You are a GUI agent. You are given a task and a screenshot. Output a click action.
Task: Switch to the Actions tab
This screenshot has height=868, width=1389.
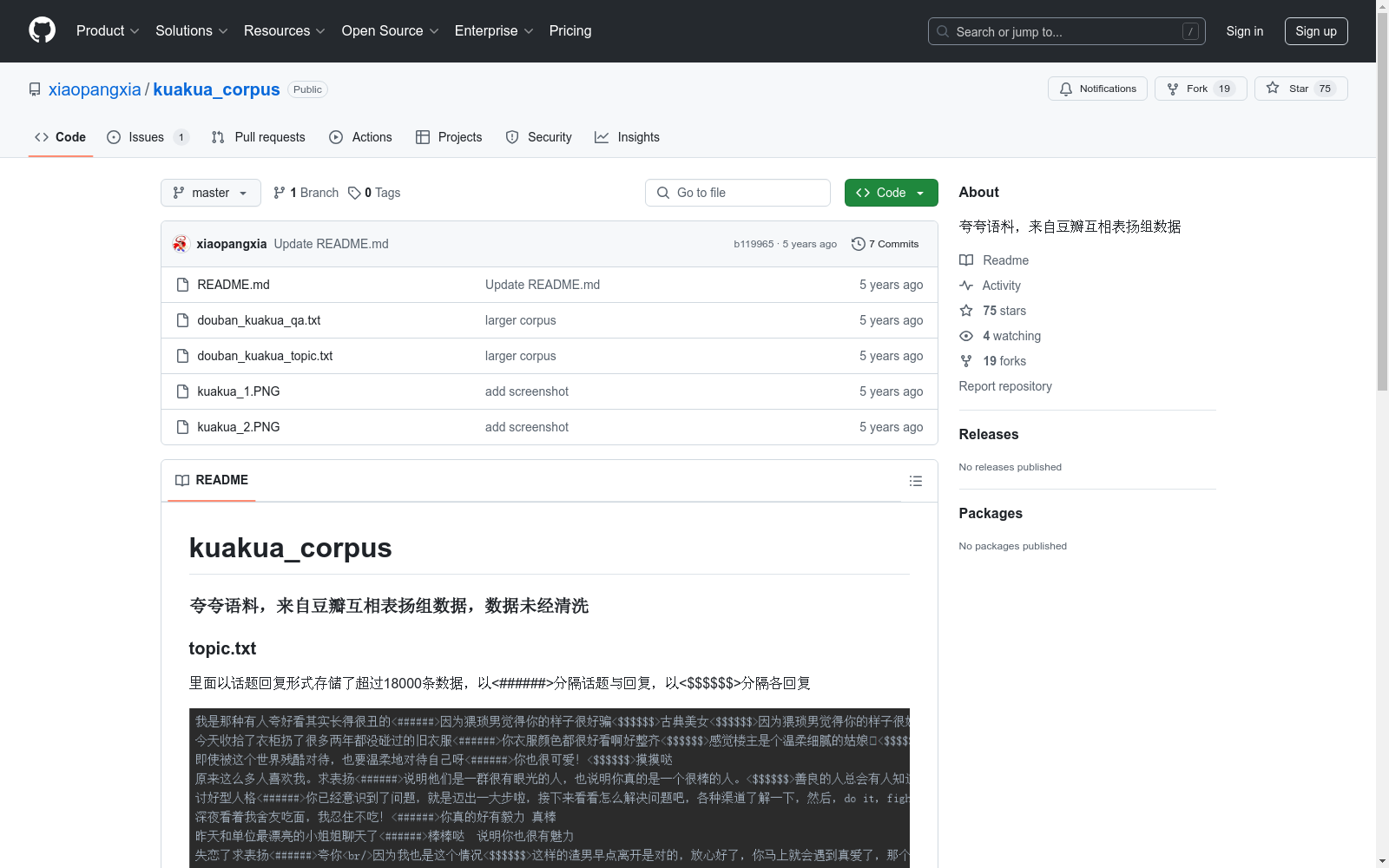coord(361,137)
